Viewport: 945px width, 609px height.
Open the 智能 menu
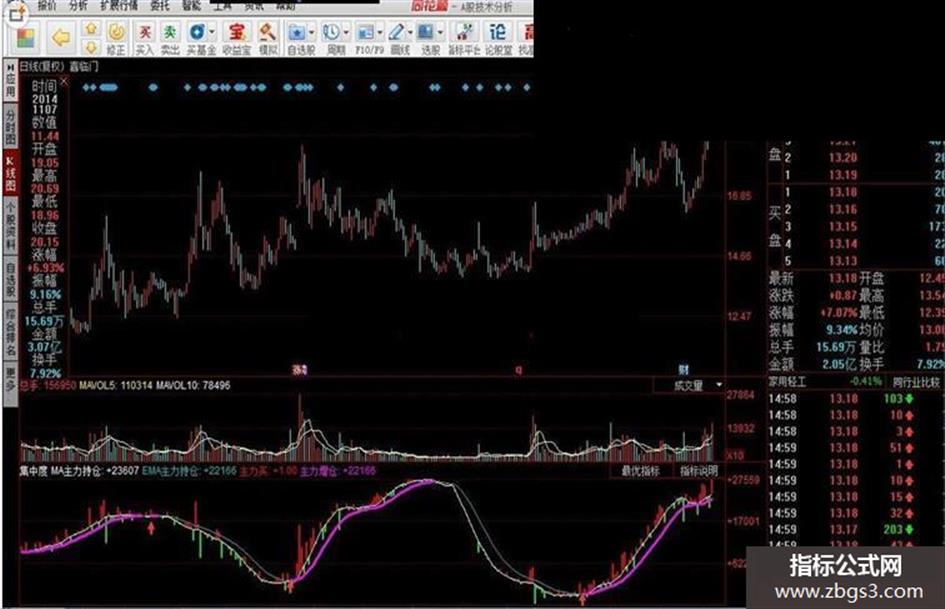[192, 5]
